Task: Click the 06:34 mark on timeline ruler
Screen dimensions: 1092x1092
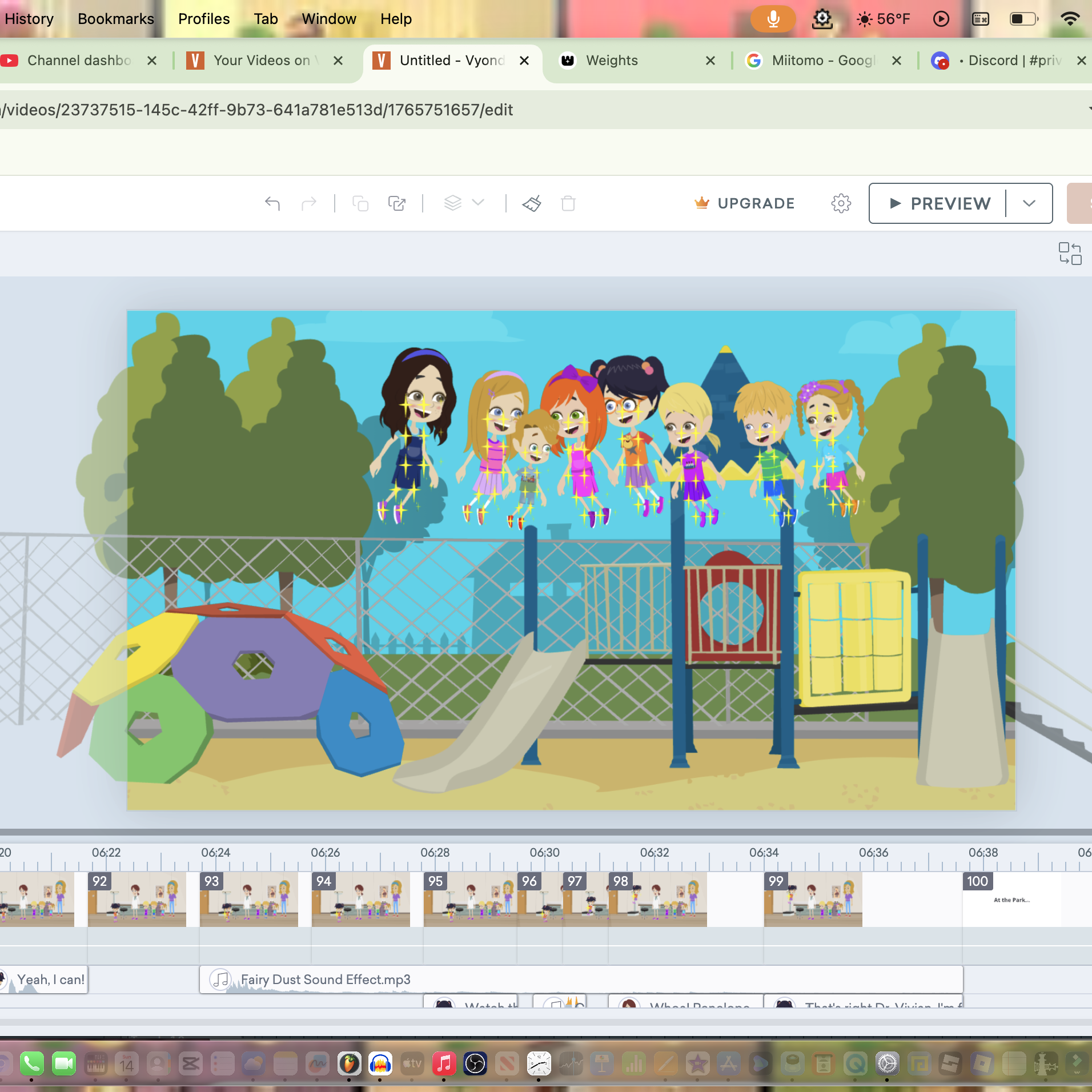Action: click(x=764, y=852)
